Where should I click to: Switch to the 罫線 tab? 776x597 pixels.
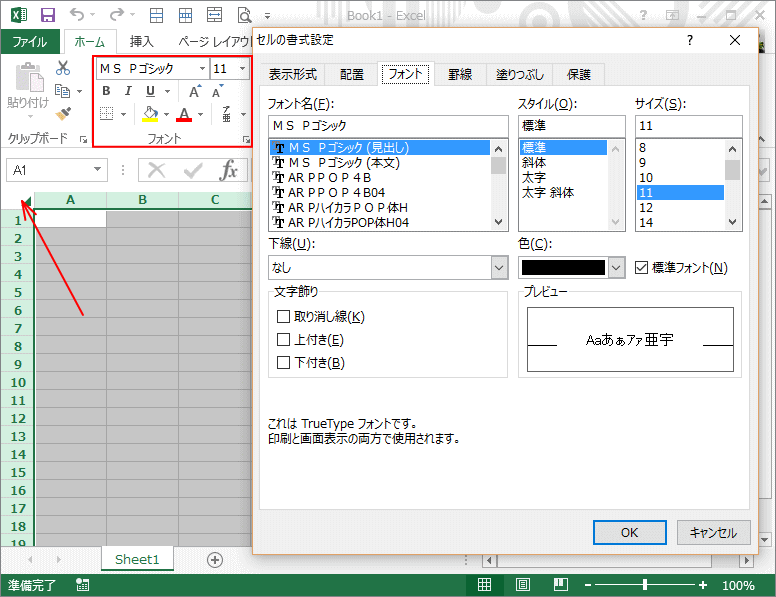[x=460, y=74]
